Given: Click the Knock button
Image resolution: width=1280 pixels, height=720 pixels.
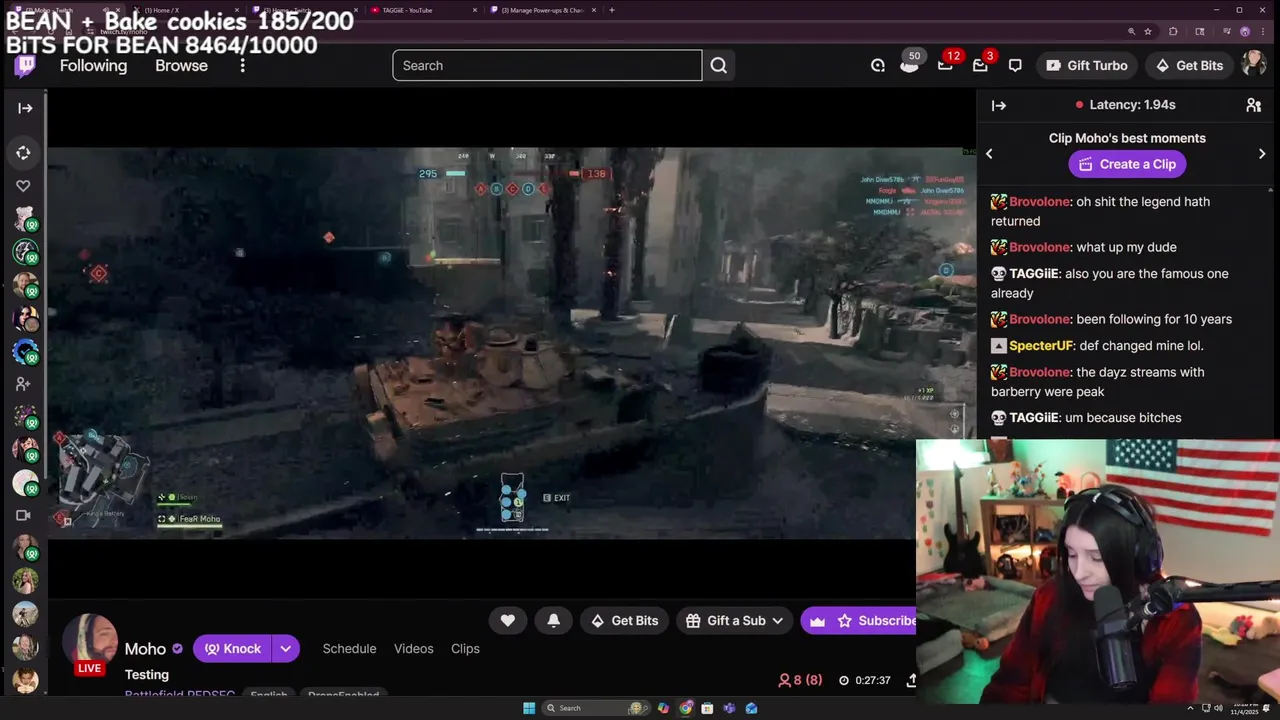Looking at the screenshot, I should tap(232, 649).
